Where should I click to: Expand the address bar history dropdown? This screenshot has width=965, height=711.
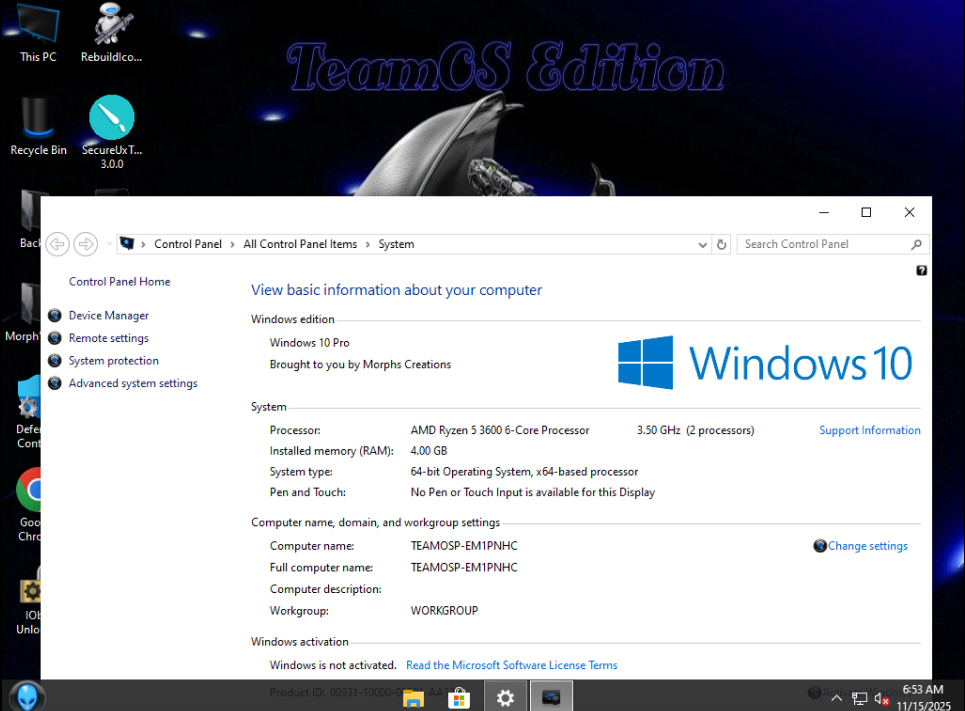703,244
